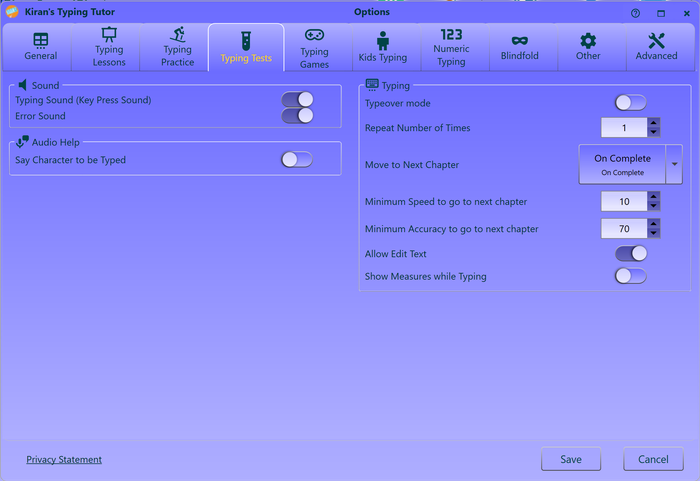
Task: Decrease Repeat Number of Times value
Action: [654, 133]
